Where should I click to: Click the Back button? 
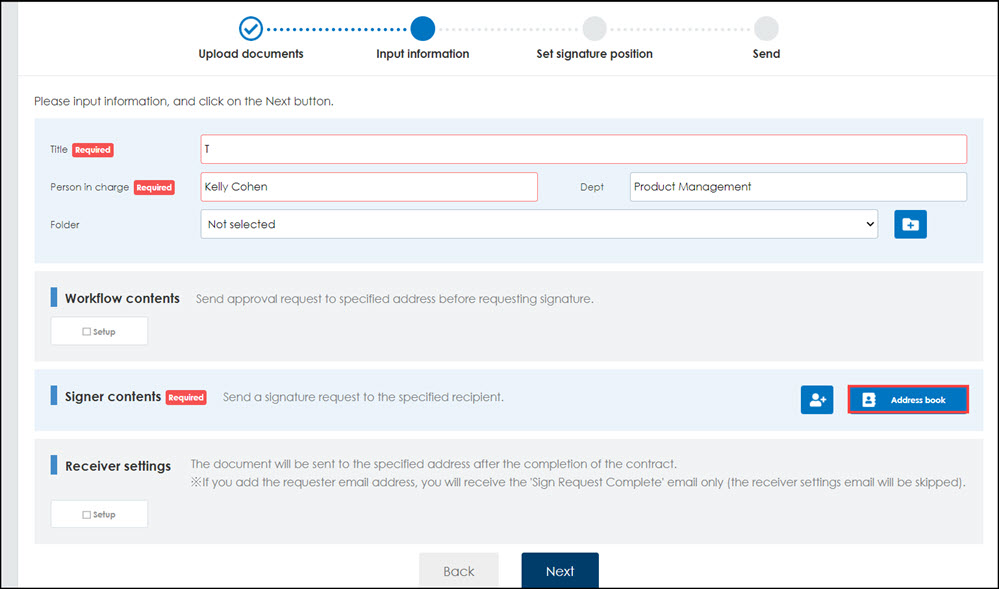click(x=459, y=571)
